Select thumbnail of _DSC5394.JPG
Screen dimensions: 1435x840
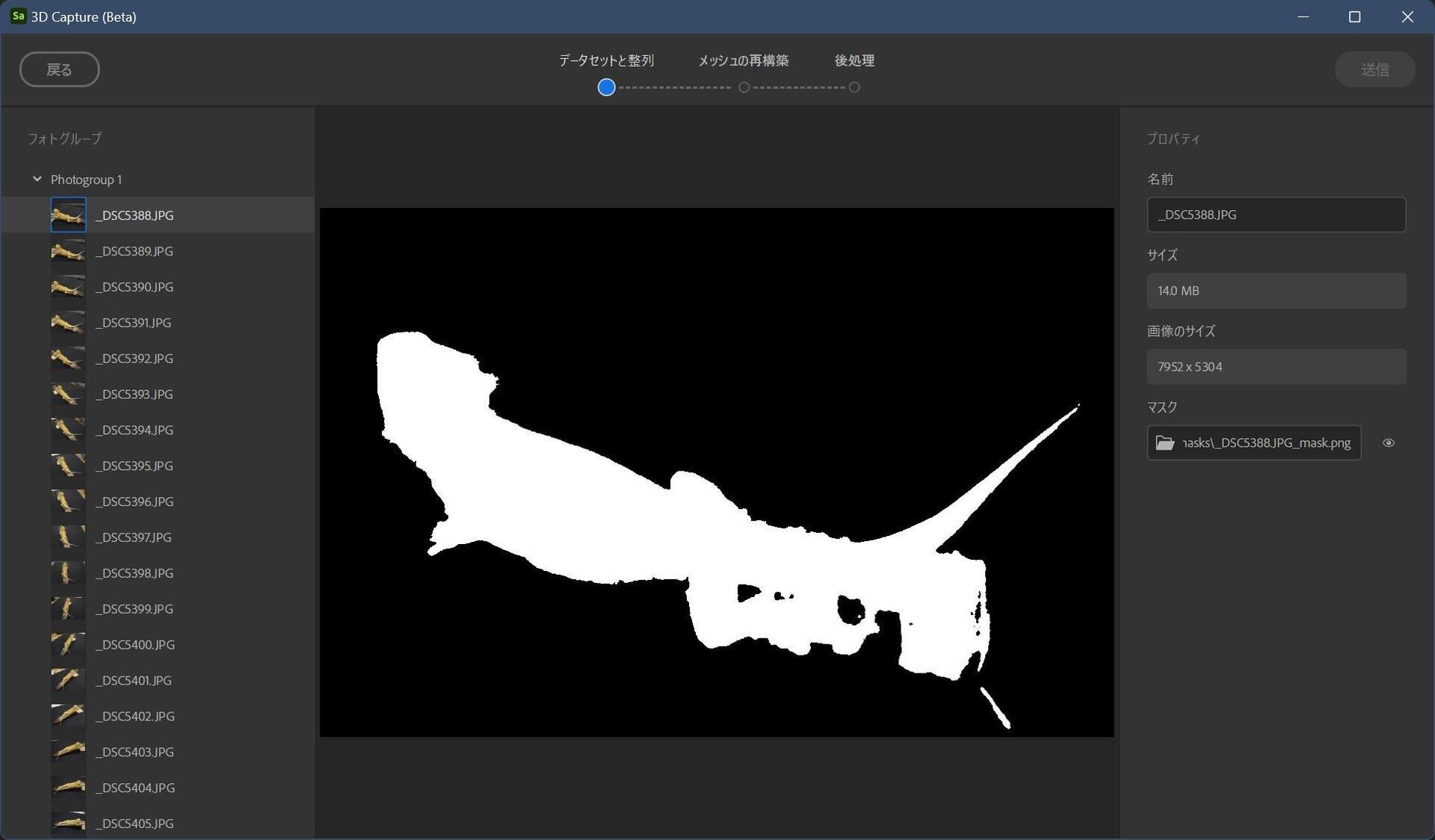(x=68, y=430)
